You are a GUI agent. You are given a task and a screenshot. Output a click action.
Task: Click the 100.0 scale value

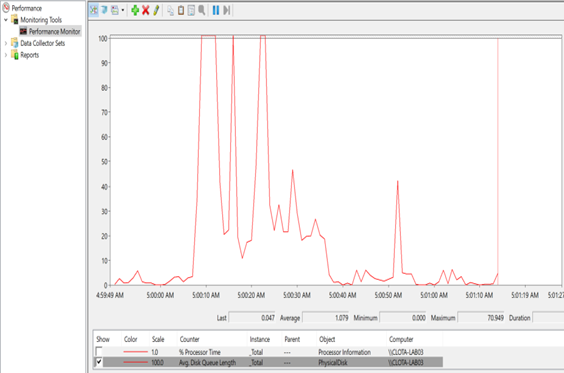[158, 363]
